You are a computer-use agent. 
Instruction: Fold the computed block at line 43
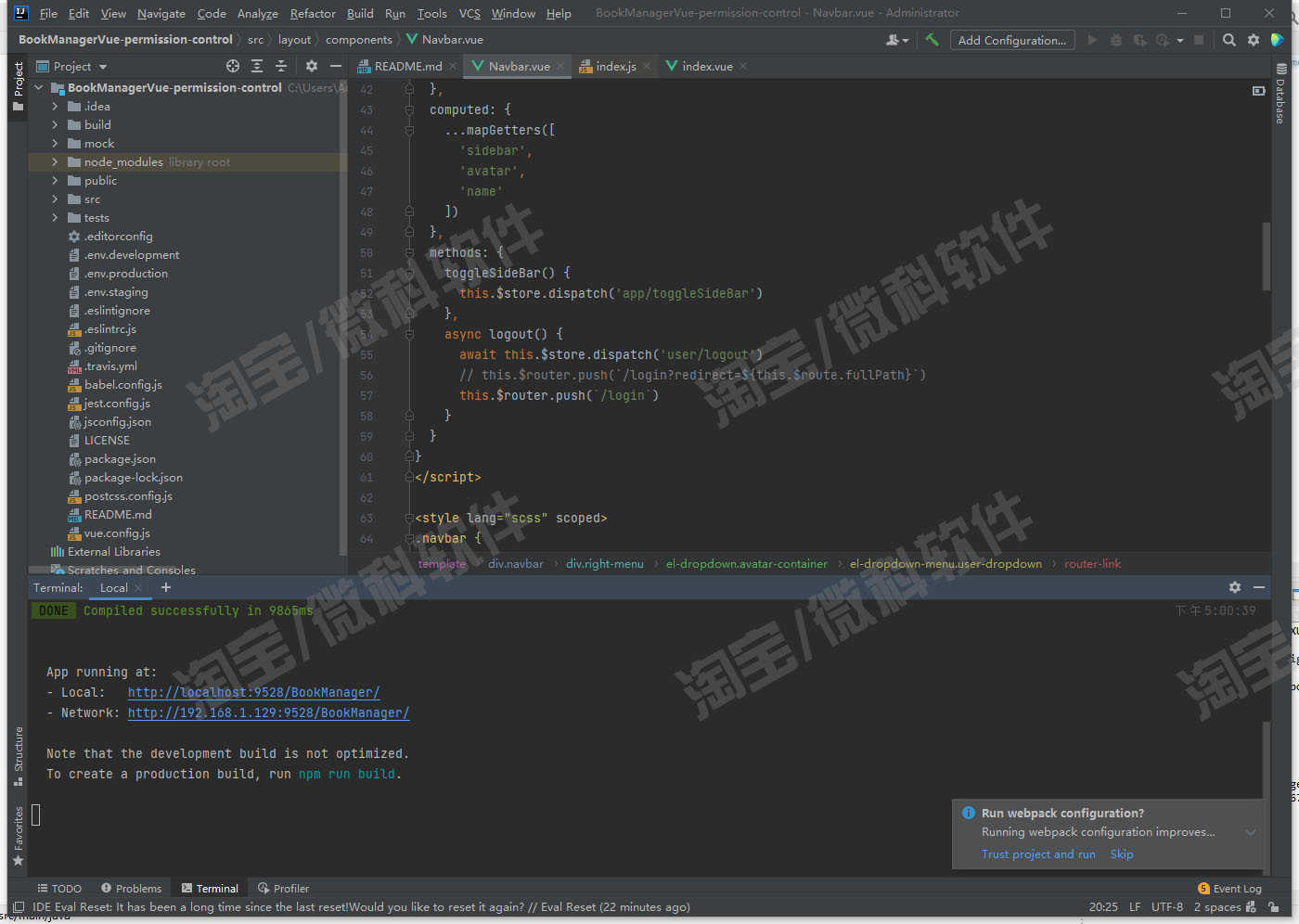coord(409,109)
